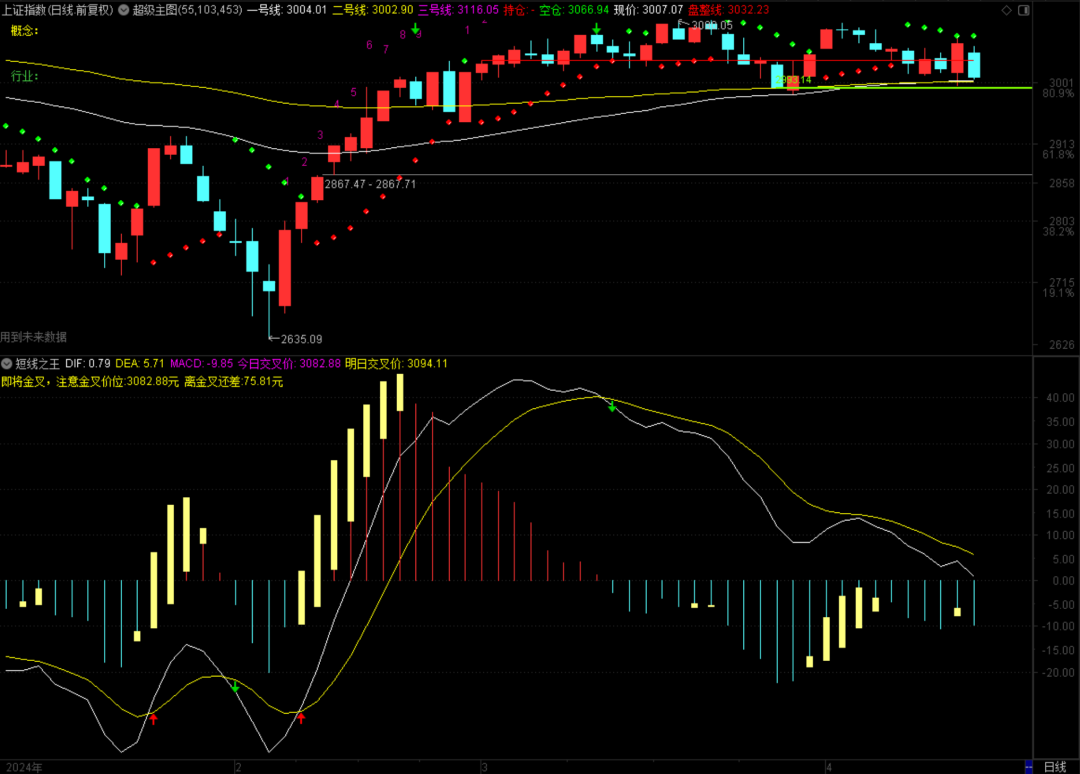
Task: Click the 超级主图(55,103,453) indicator name
Action: coord(187,10)
